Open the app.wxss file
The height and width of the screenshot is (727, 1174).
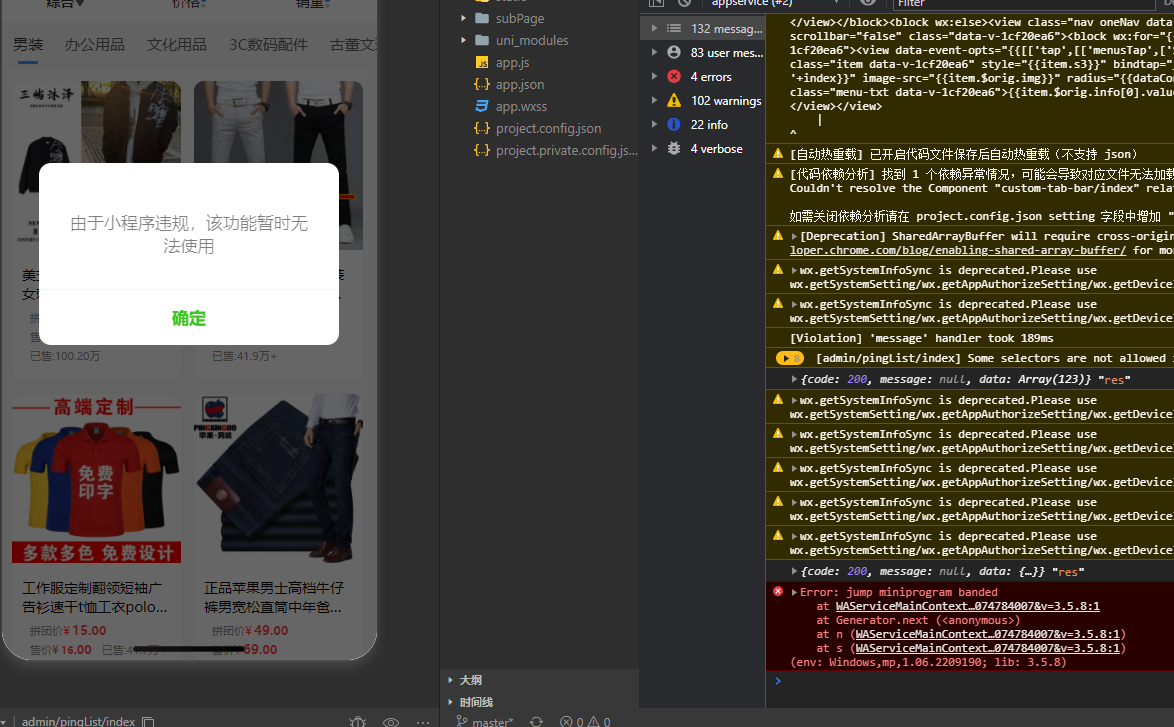tap(521, 106)
